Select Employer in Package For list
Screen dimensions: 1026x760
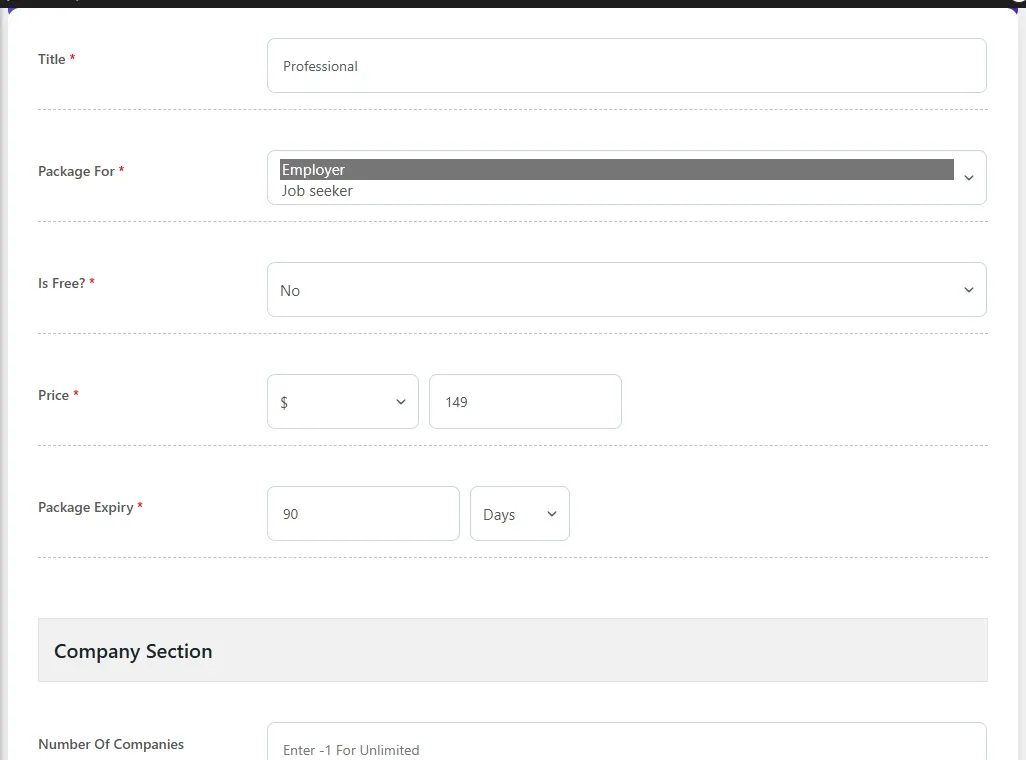pyautogui.click(x=616, y=170)
